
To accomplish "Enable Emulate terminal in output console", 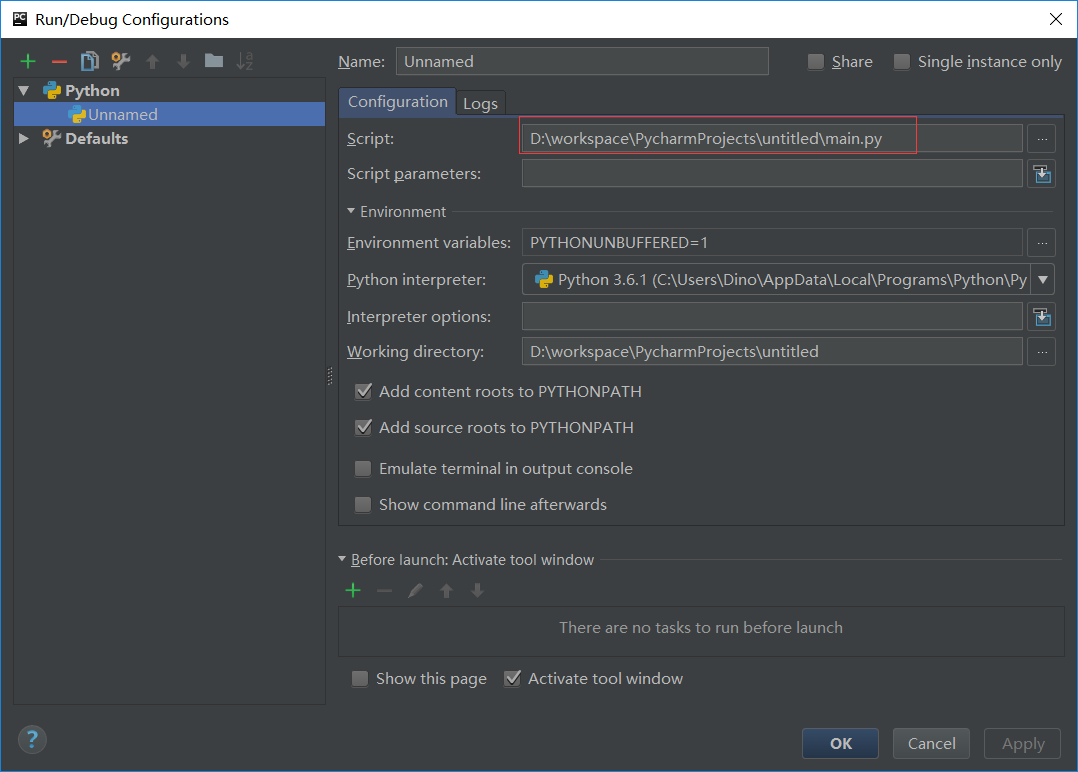I will click(x=363, y=469).
